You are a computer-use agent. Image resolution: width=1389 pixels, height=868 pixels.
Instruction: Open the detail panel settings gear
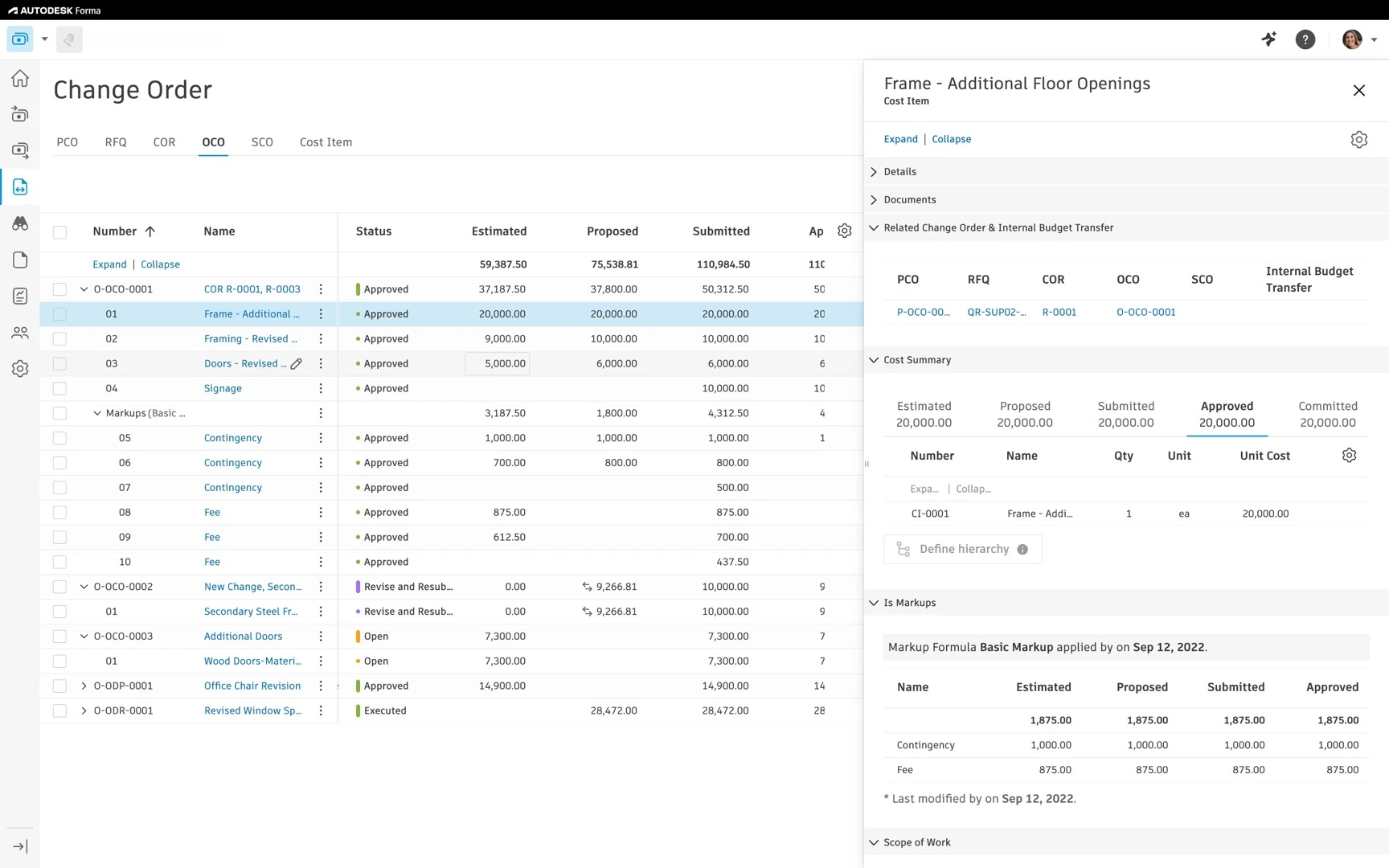1358,140
